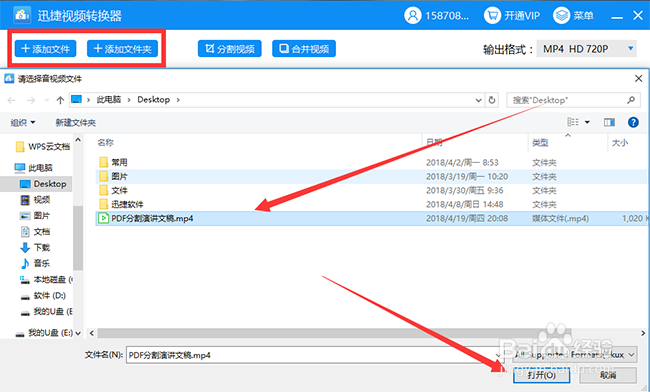The width and height of the screenshot is (650, 392).
Task: Expand the view options dropdown arrow
Action: coord(587,122)
